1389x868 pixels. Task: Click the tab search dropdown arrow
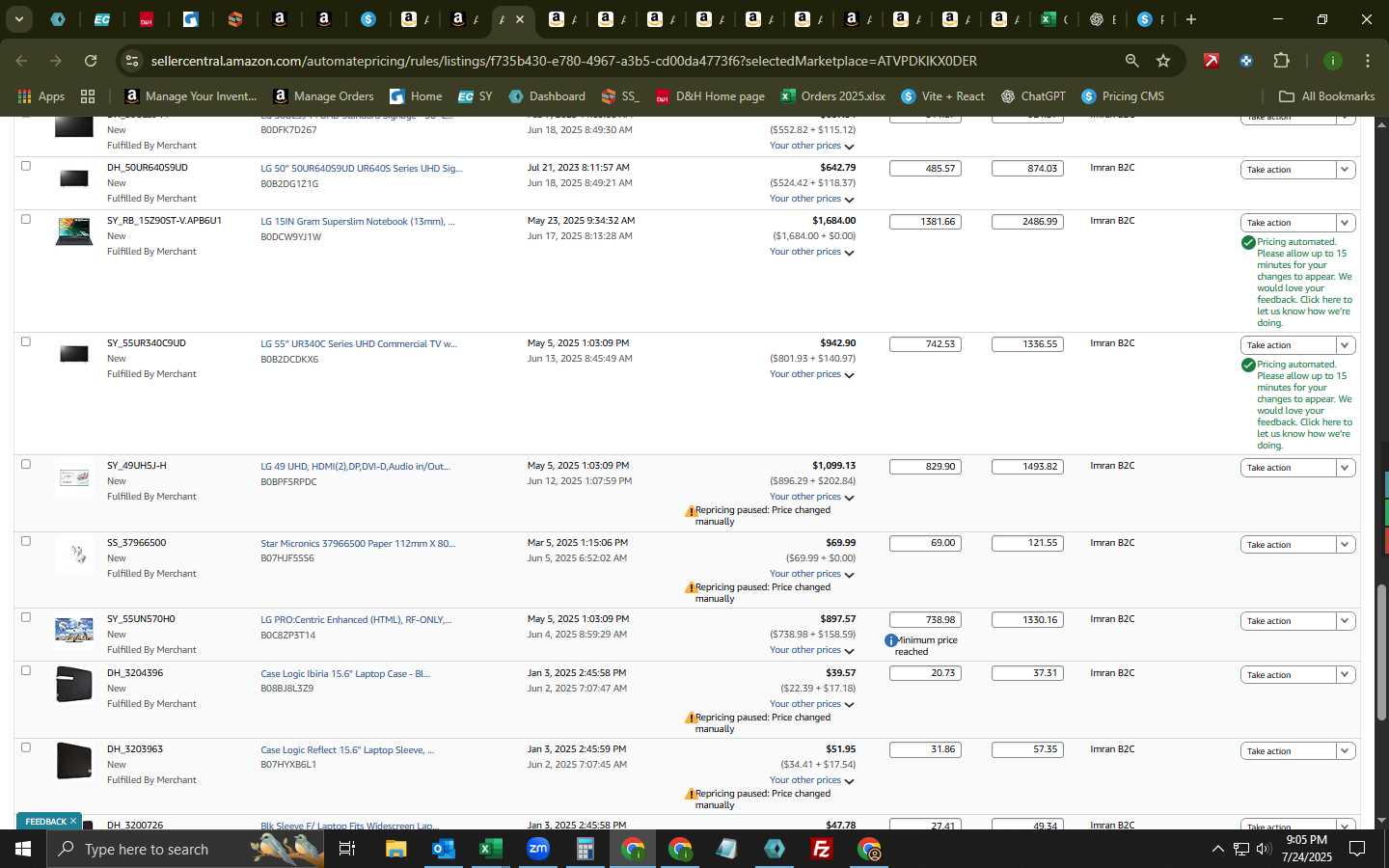click(x=18, y=19)
